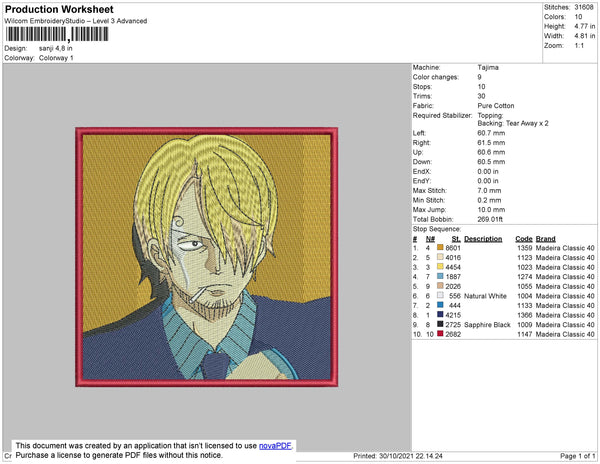
Task: Select the blue swatch for stop 7 (444)
Action: click(x=440, y=305)
